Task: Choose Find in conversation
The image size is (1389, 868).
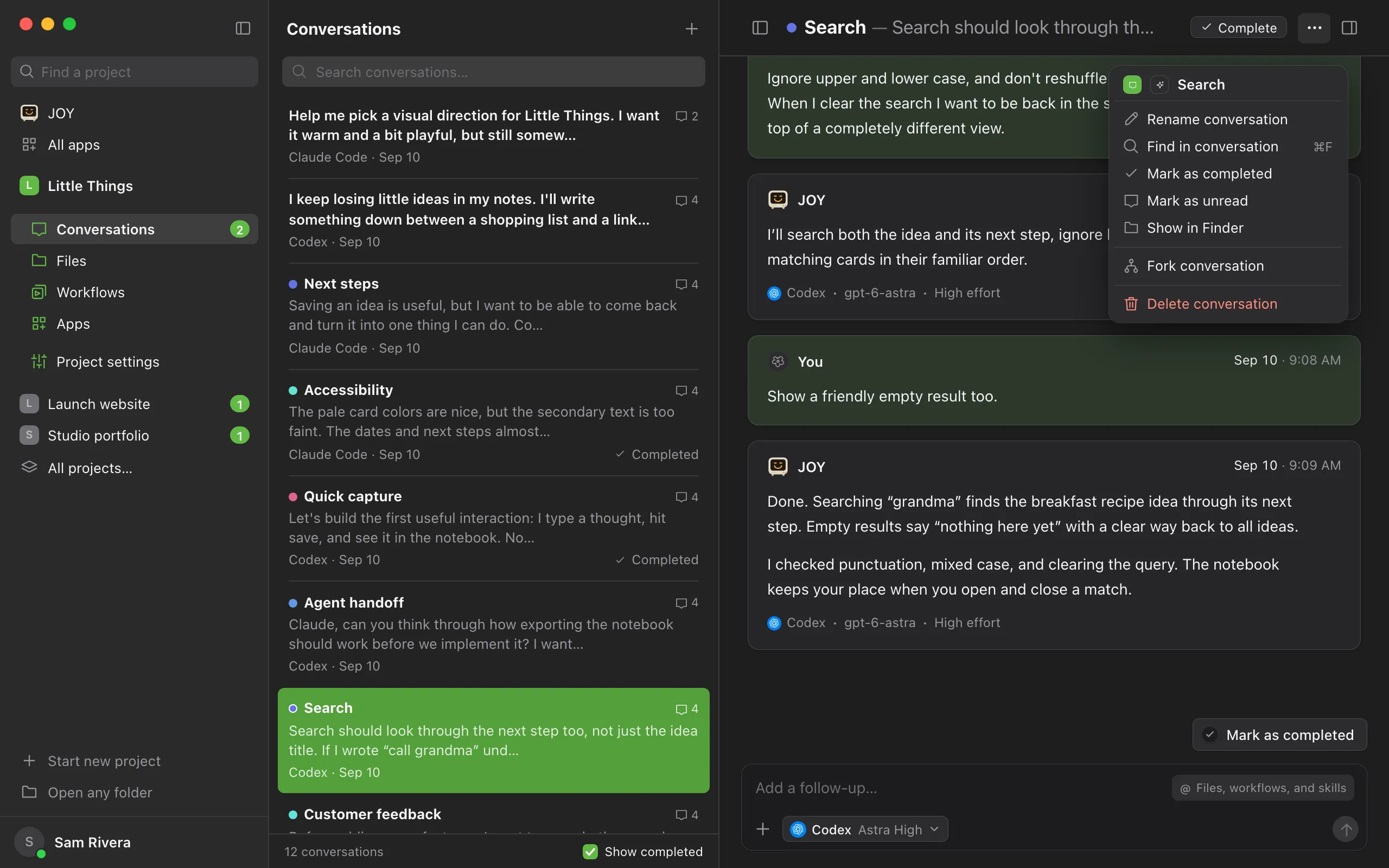Action: pos(1227,146)
